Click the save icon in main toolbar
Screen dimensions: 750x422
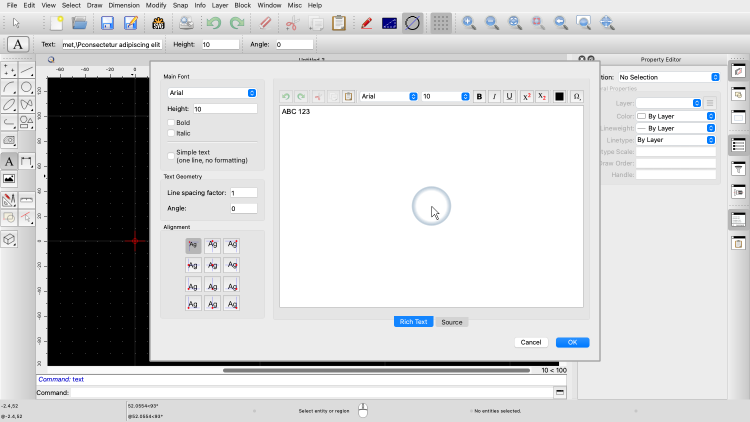107,22
